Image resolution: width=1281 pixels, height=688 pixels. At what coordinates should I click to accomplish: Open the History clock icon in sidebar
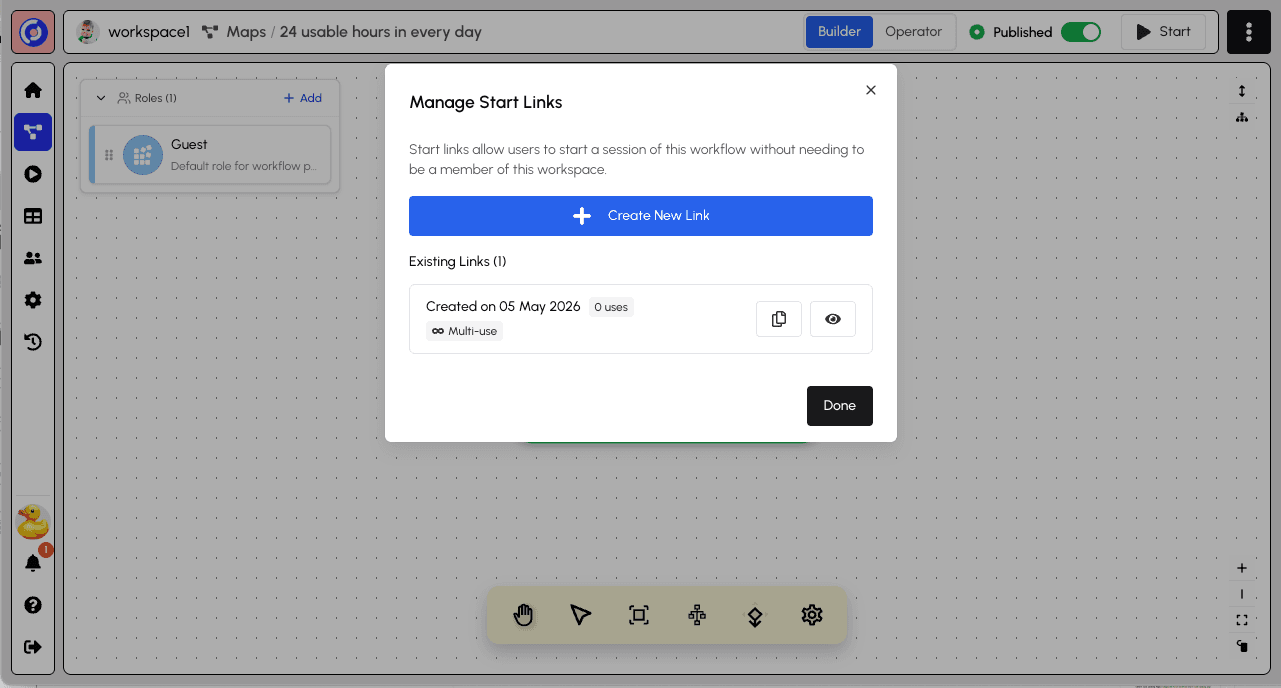[x=33, y=342]
